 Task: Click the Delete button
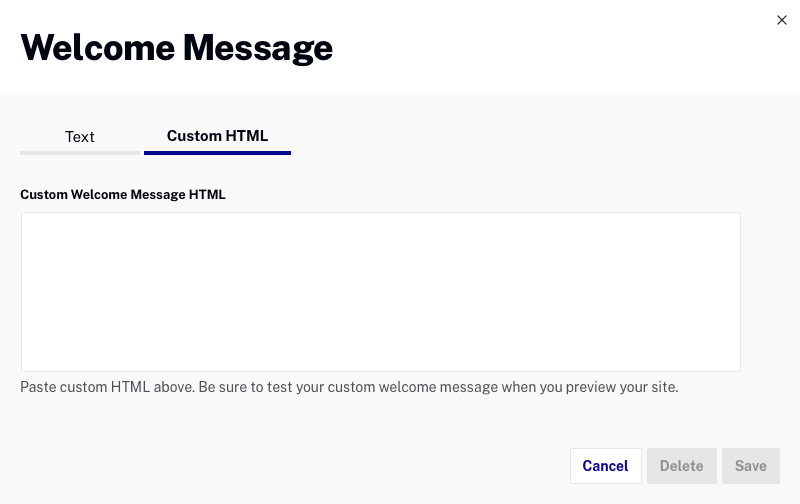pos(682,466)
